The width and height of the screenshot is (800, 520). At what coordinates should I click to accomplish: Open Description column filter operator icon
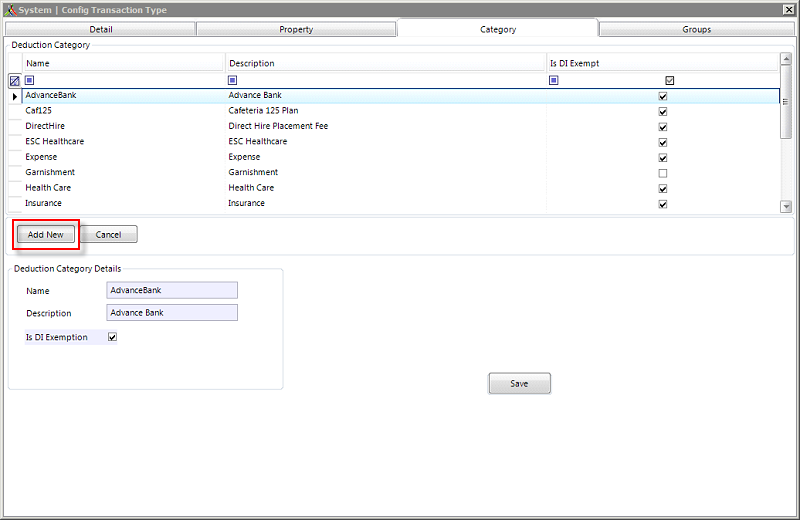pyautogui.click(x=233, y=80)
